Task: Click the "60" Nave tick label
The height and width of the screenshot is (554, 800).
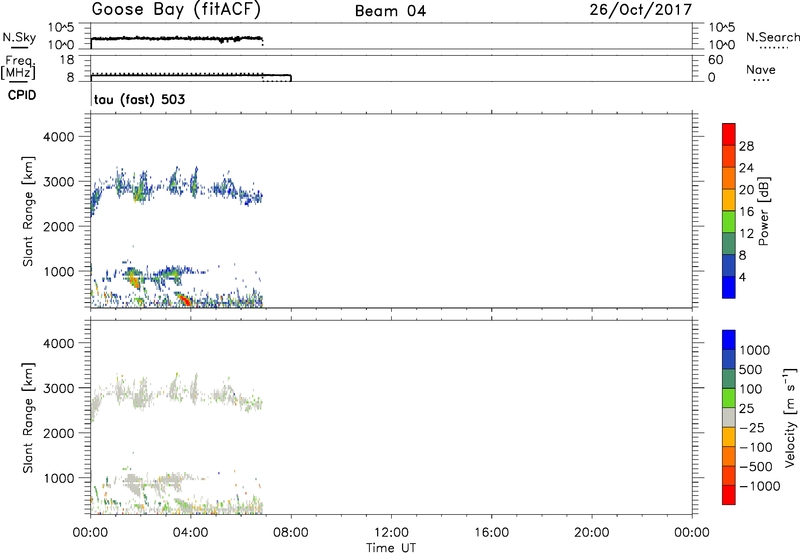Action: pyautogui.click(x=715, y=60)
